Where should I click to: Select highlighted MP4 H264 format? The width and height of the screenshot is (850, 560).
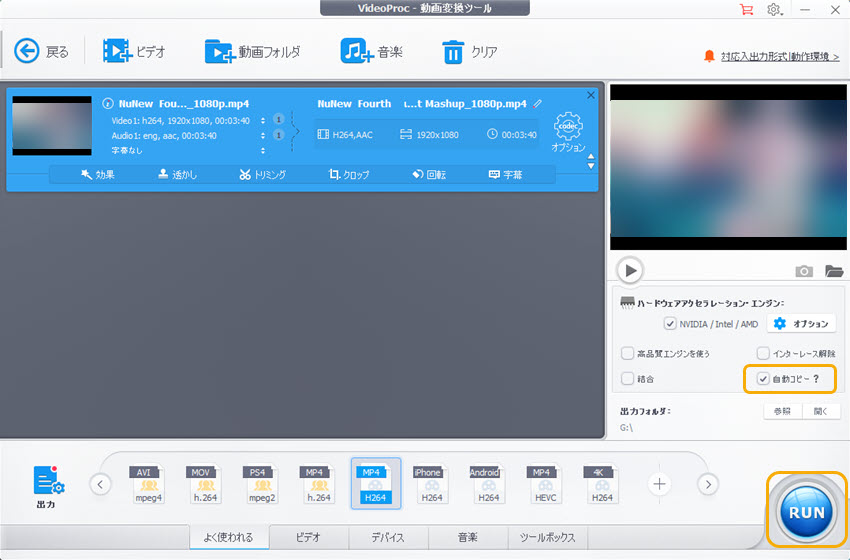coord(376,484)
